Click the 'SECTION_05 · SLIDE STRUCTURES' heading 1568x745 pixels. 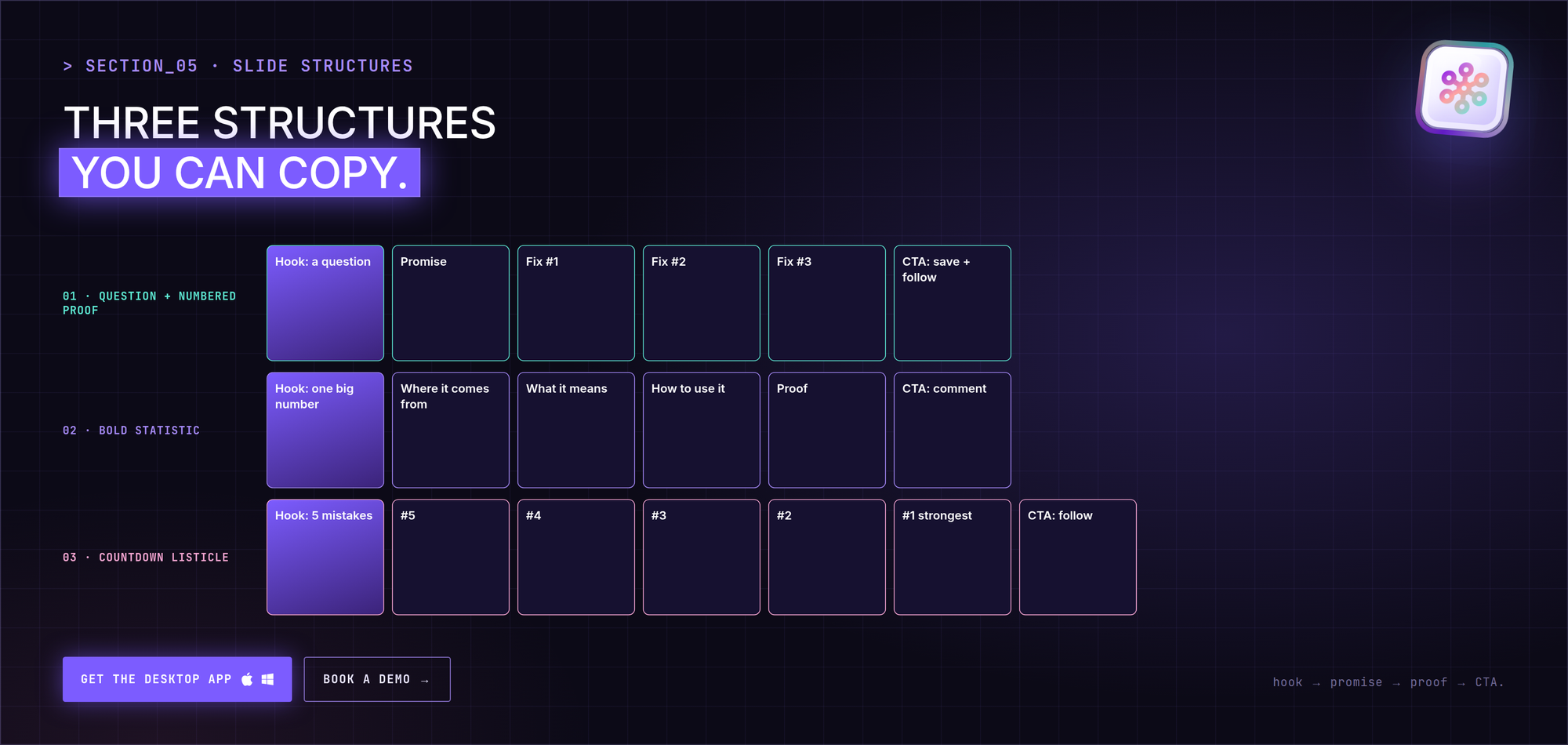pos(238,66)
